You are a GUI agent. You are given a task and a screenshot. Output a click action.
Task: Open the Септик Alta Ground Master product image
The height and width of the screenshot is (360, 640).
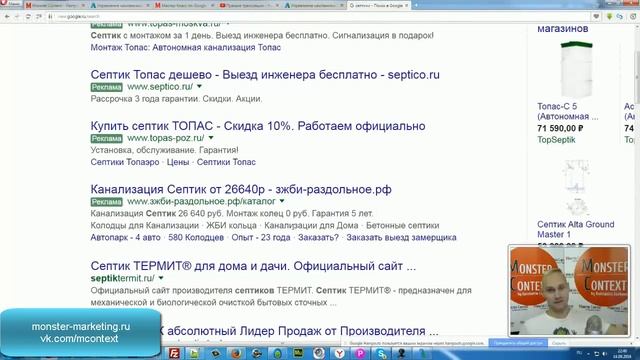[576, 189]
